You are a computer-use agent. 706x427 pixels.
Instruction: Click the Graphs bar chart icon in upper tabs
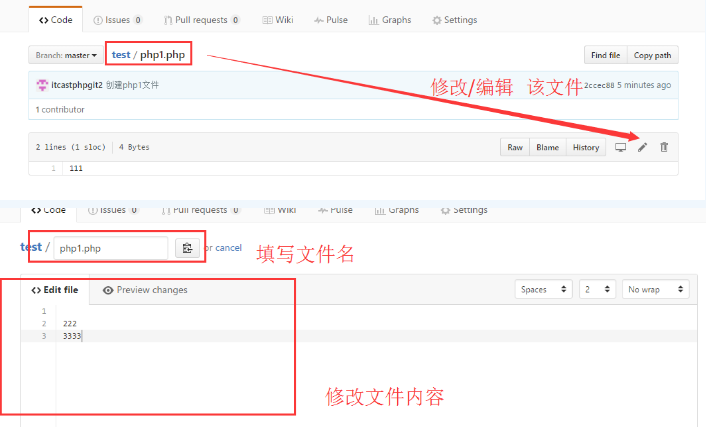[373, 20]
